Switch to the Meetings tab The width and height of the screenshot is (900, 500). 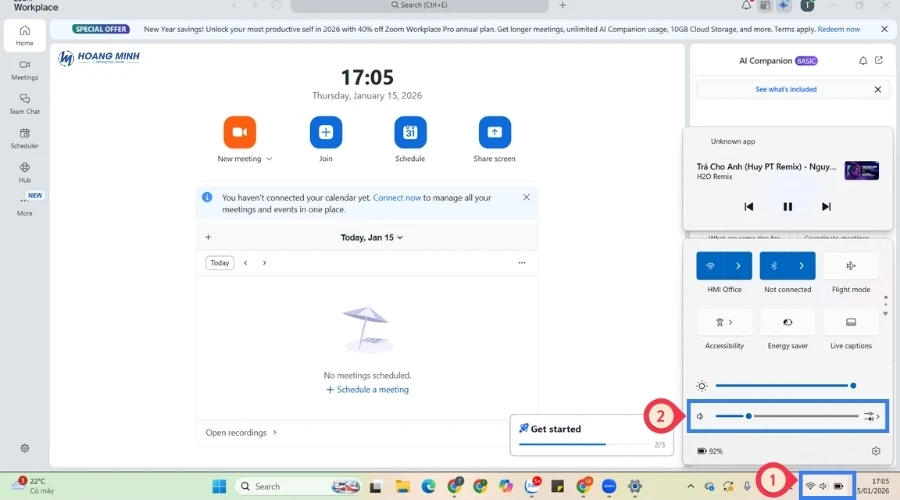pyautogui.click(x=25, y=69)
